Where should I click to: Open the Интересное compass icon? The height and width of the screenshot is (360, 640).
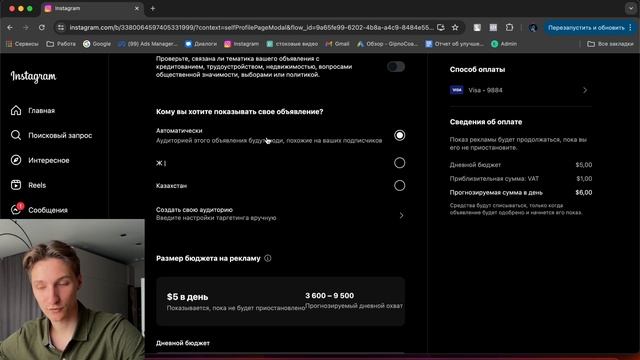16,160
